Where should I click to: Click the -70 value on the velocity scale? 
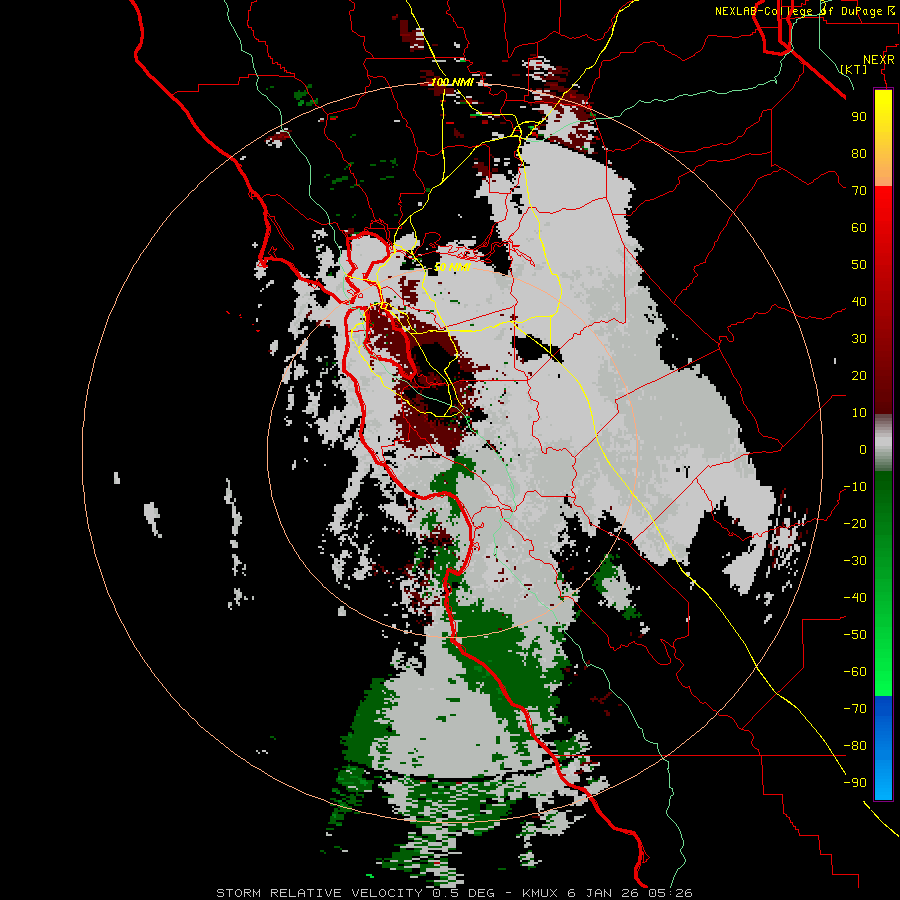coord(855,709)
